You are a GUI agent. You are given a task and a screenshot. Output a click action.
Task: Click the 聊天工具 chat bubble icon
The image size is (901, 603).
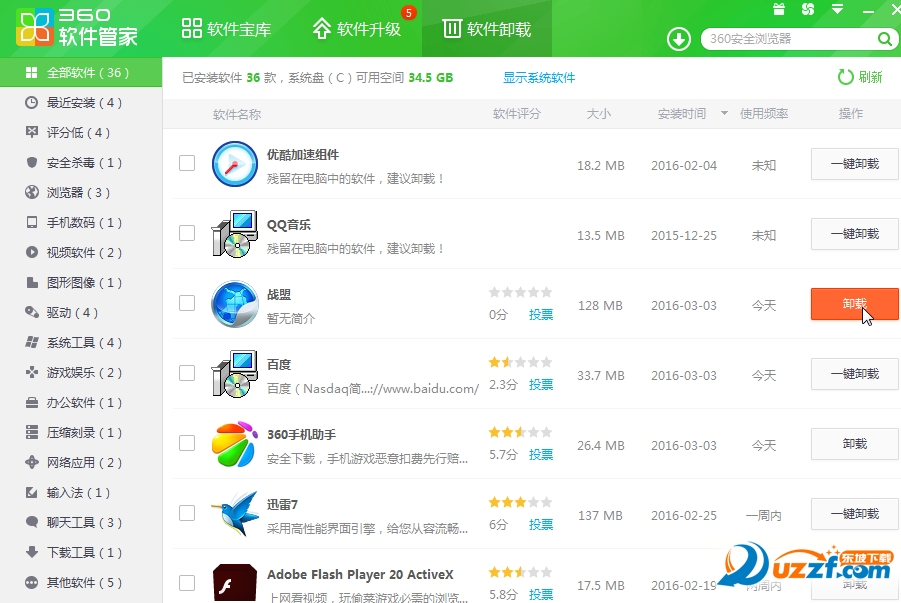(x=32, y=523)
